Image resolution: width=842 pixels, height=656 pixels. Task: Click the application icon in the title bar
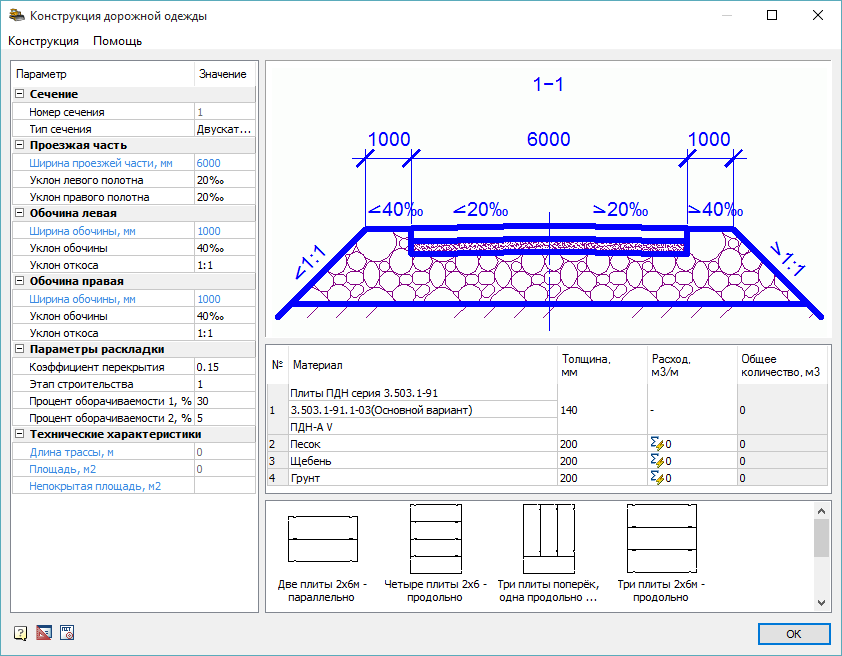(x=17, y=16)
